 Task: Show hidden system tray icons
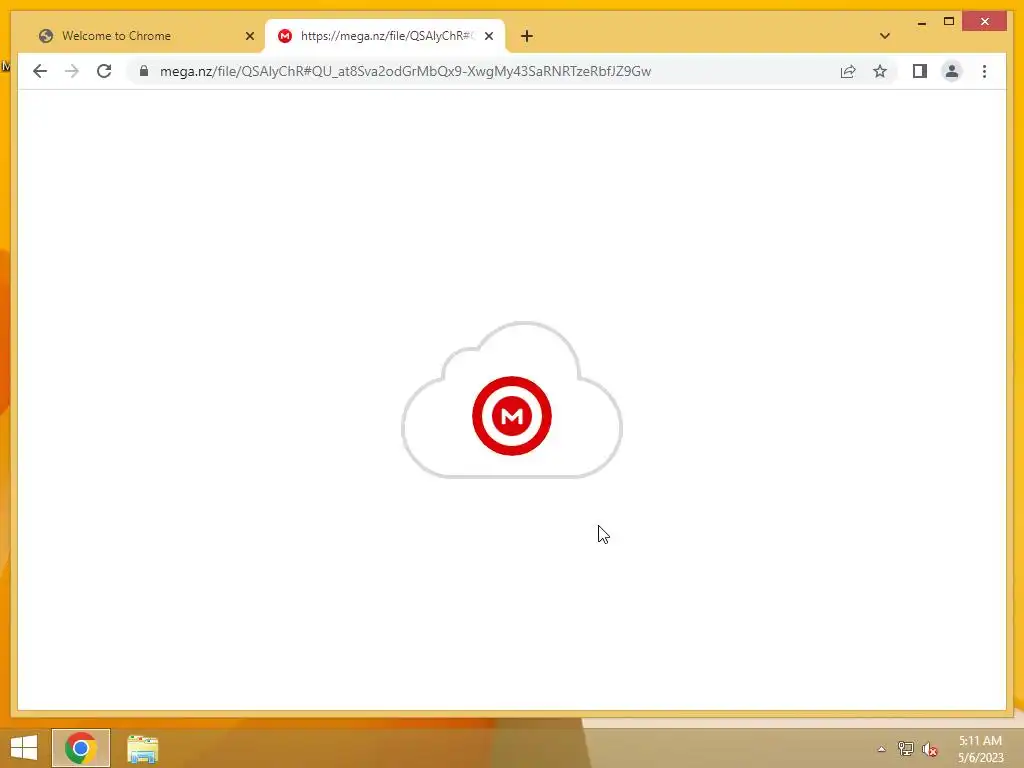tap(881, 749)
